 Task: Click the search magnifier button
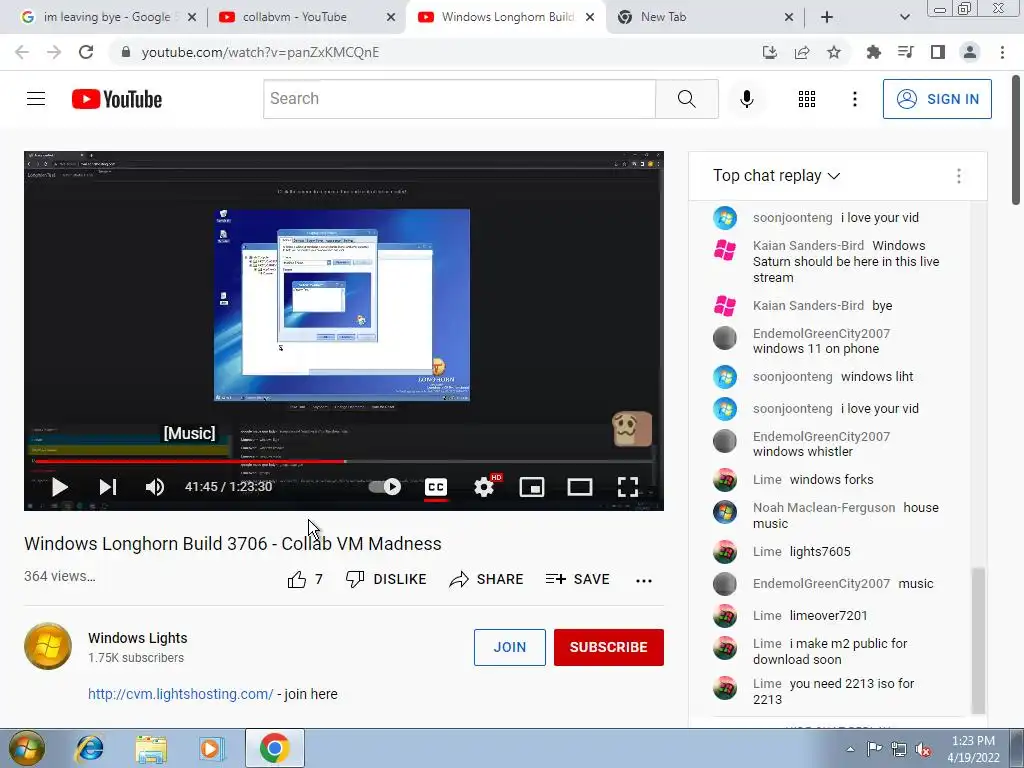tap(686, 99)
